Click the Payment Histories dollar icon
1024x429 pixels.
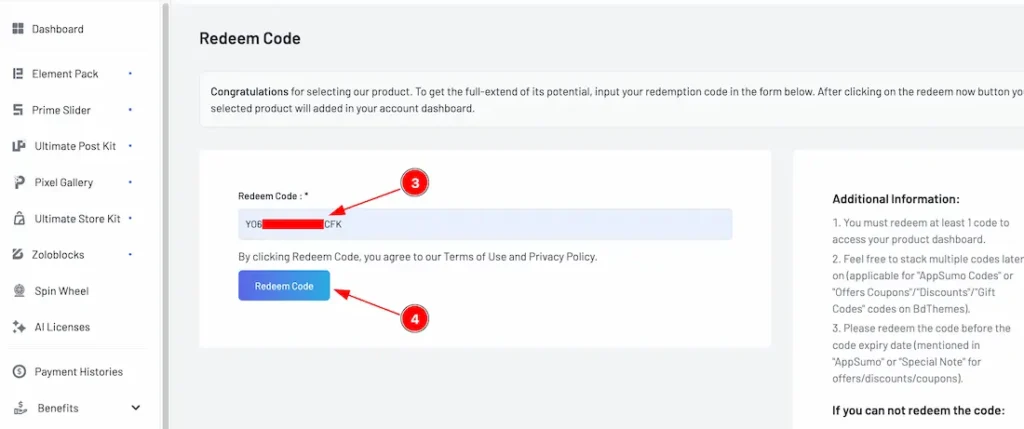pyautogui.click(x=18, y=372)
